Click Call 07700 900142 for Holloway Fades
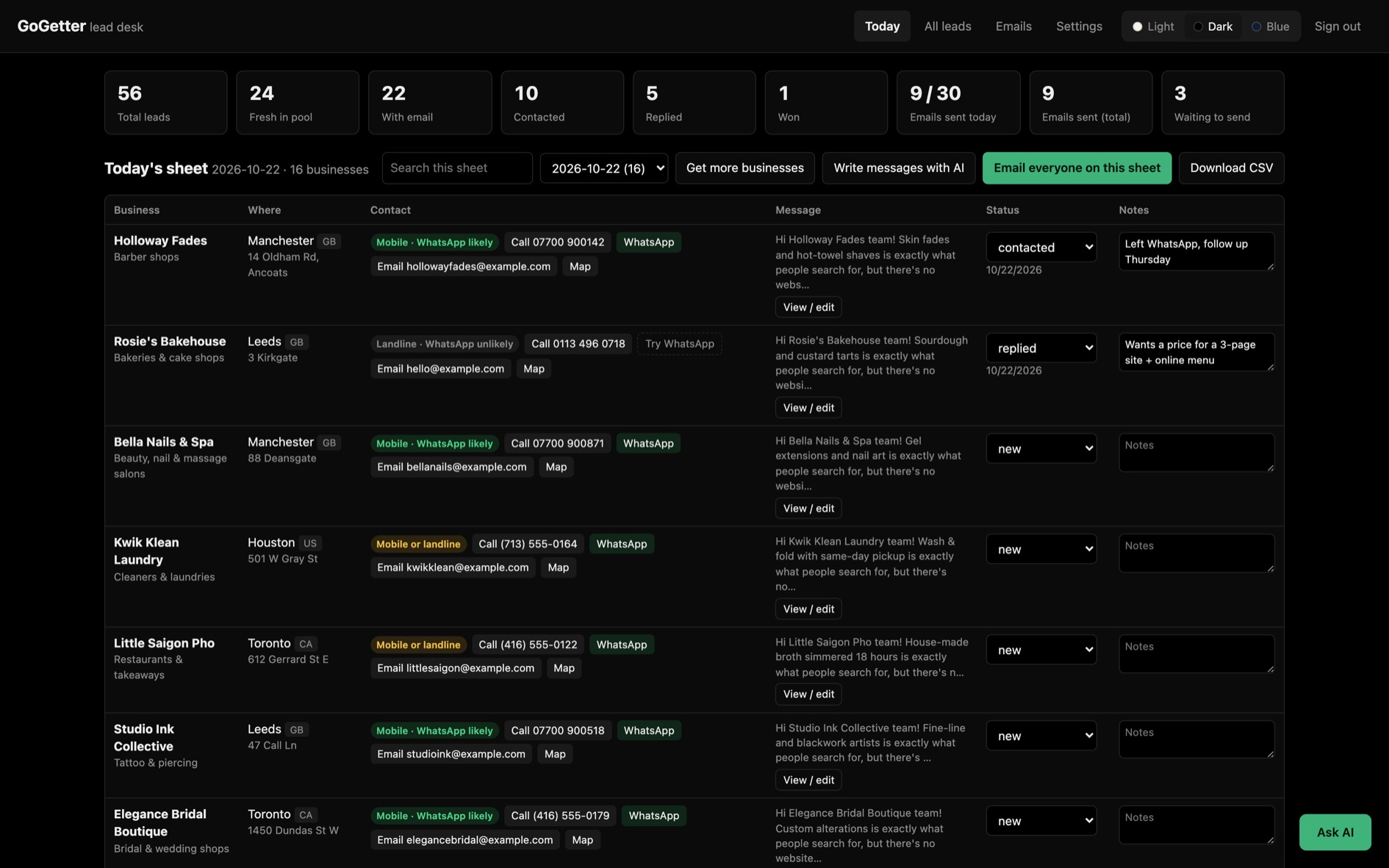 click(557, 243)
